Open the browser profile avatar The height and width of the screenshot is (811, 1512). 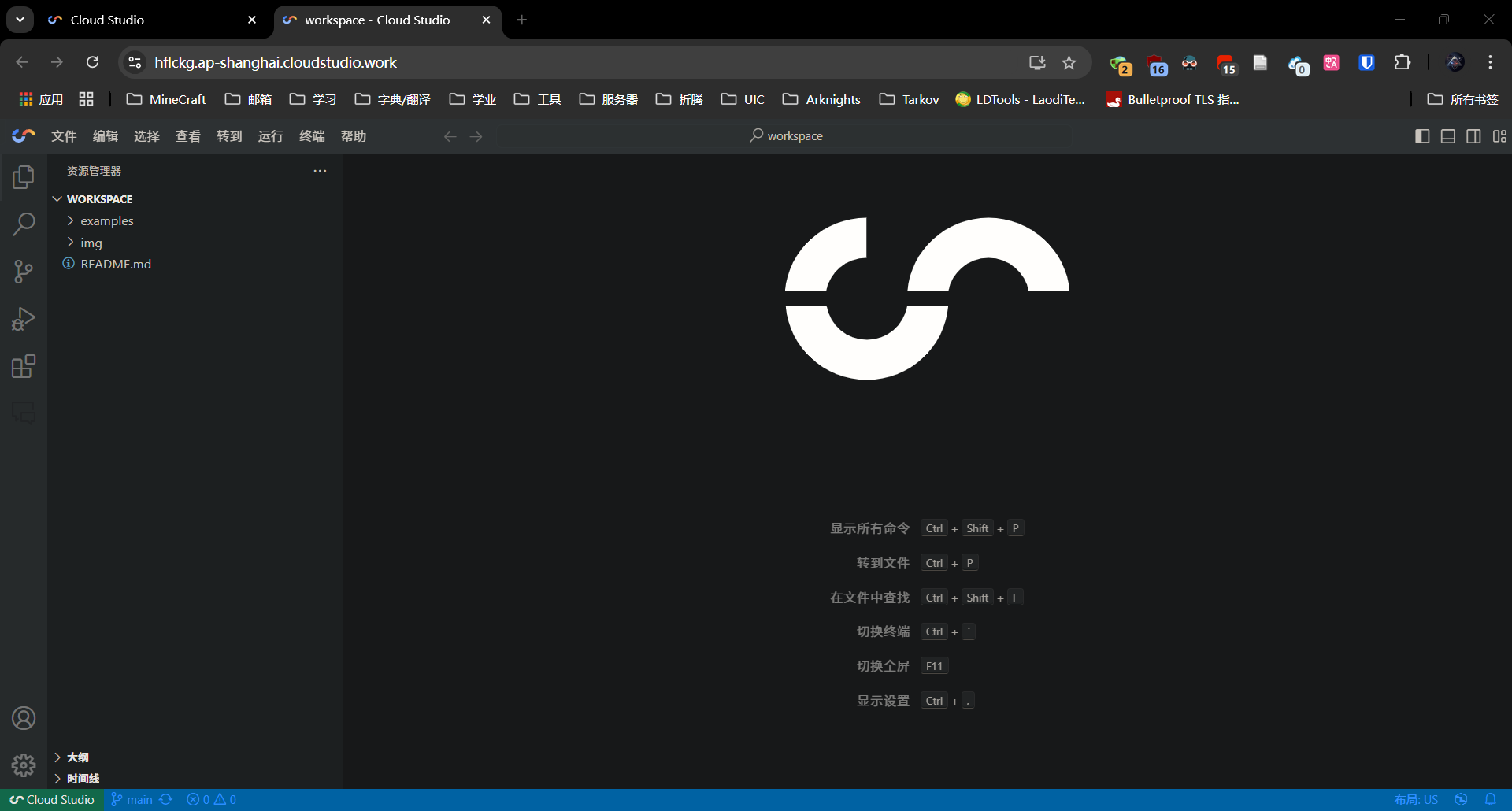click(x=1455, y=62)
